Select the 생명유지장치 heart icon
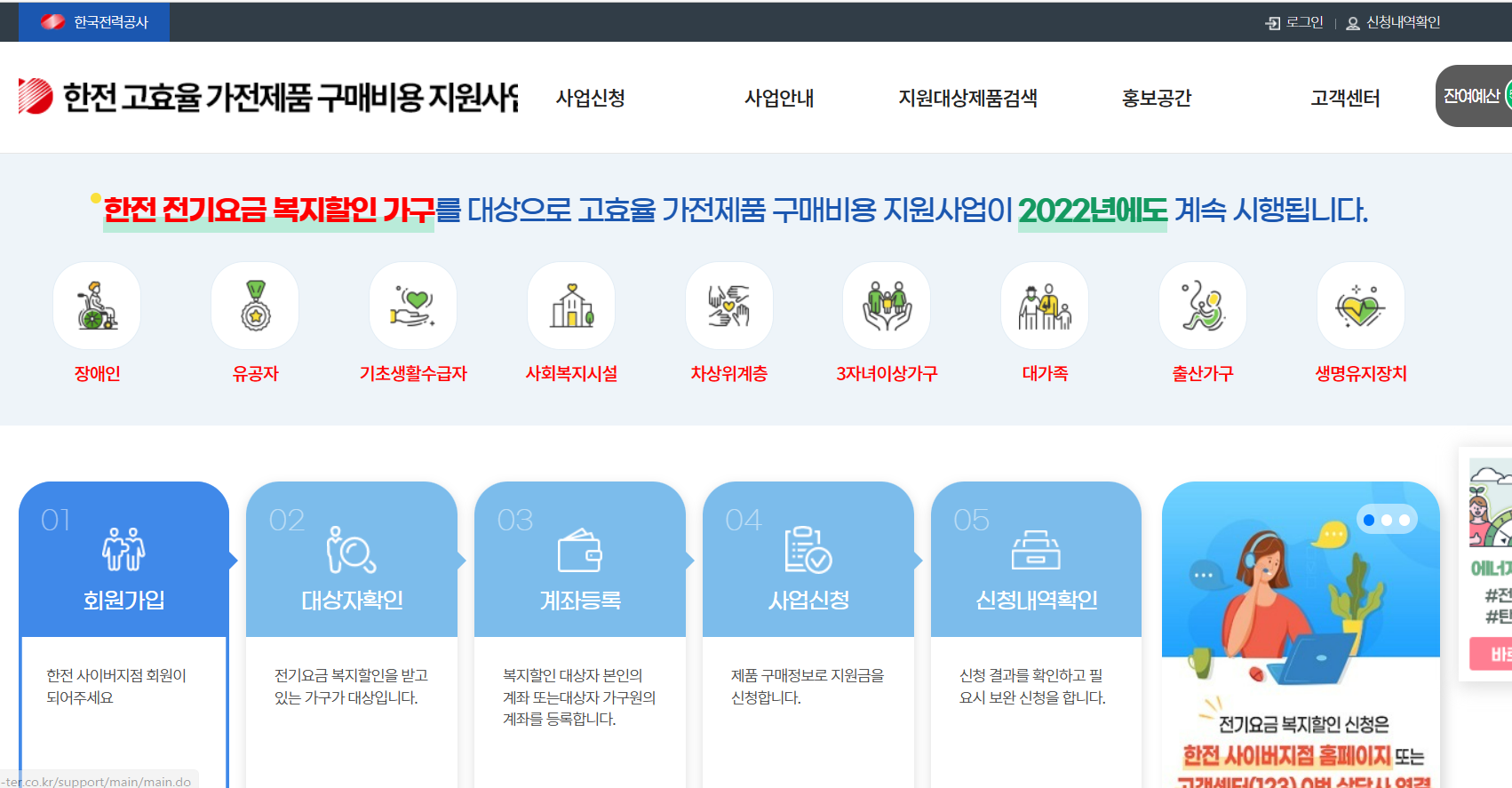1512x788 pixels. point(1361,306)
